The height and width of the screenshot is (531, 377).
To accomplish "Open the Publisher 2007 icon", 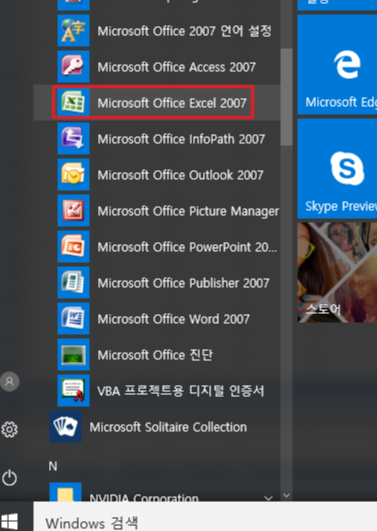I will pos(73,282).
